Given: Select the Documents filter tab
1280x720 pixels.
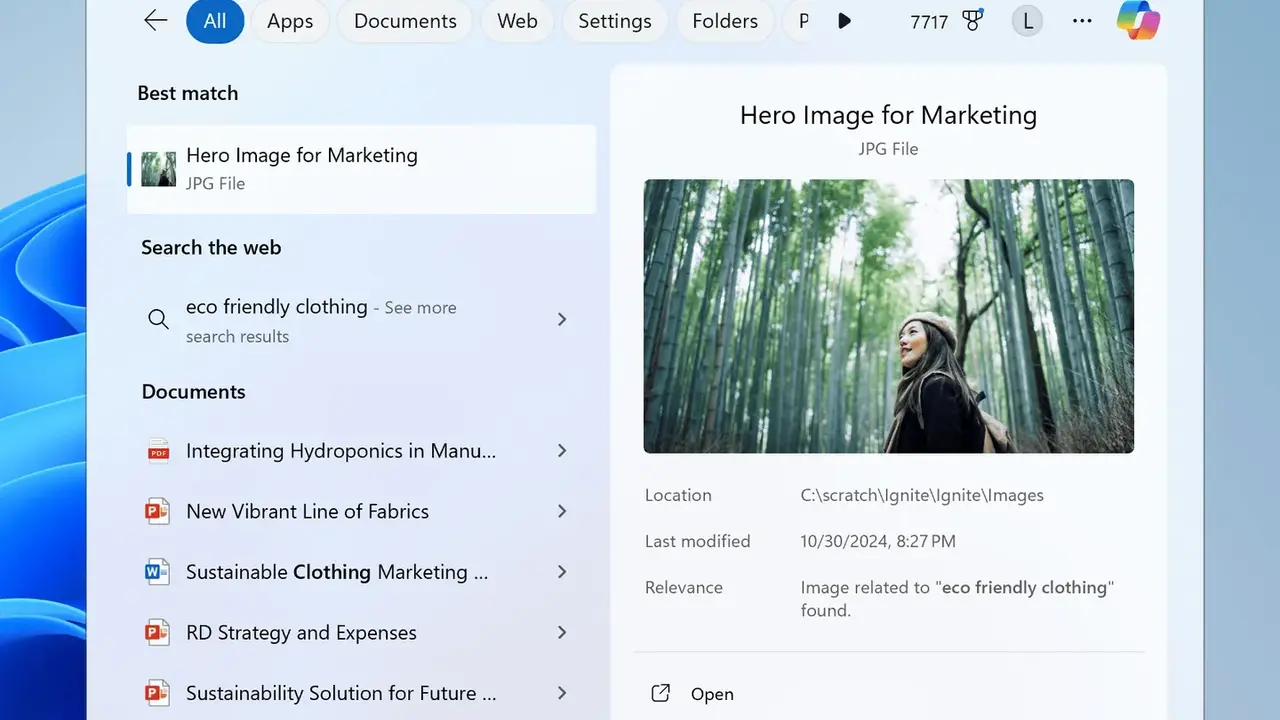Looking at the screenshot, I should point(407,21).
